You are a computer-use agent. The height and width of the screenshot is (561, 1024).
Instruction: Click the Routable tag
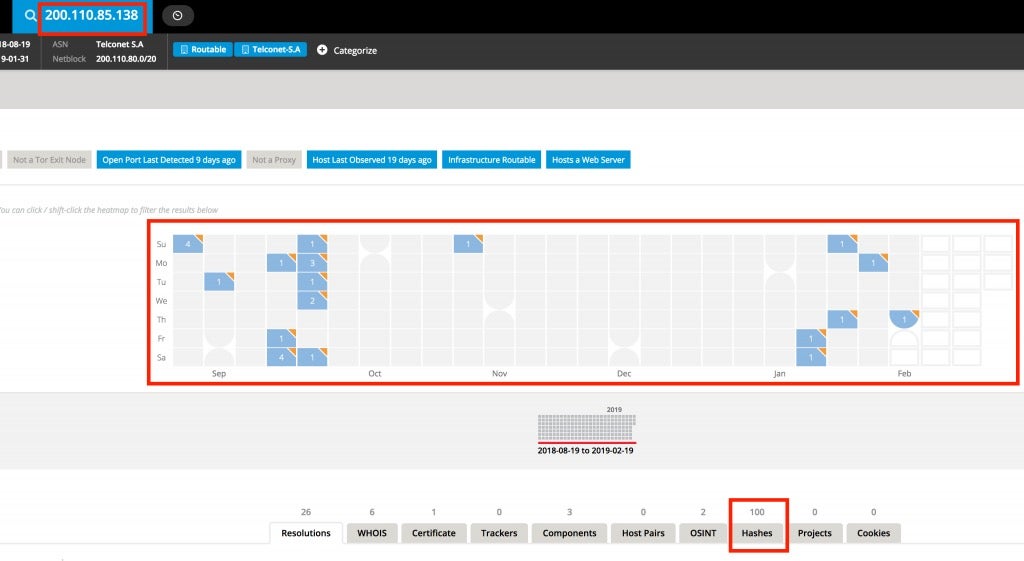point(202,50)
